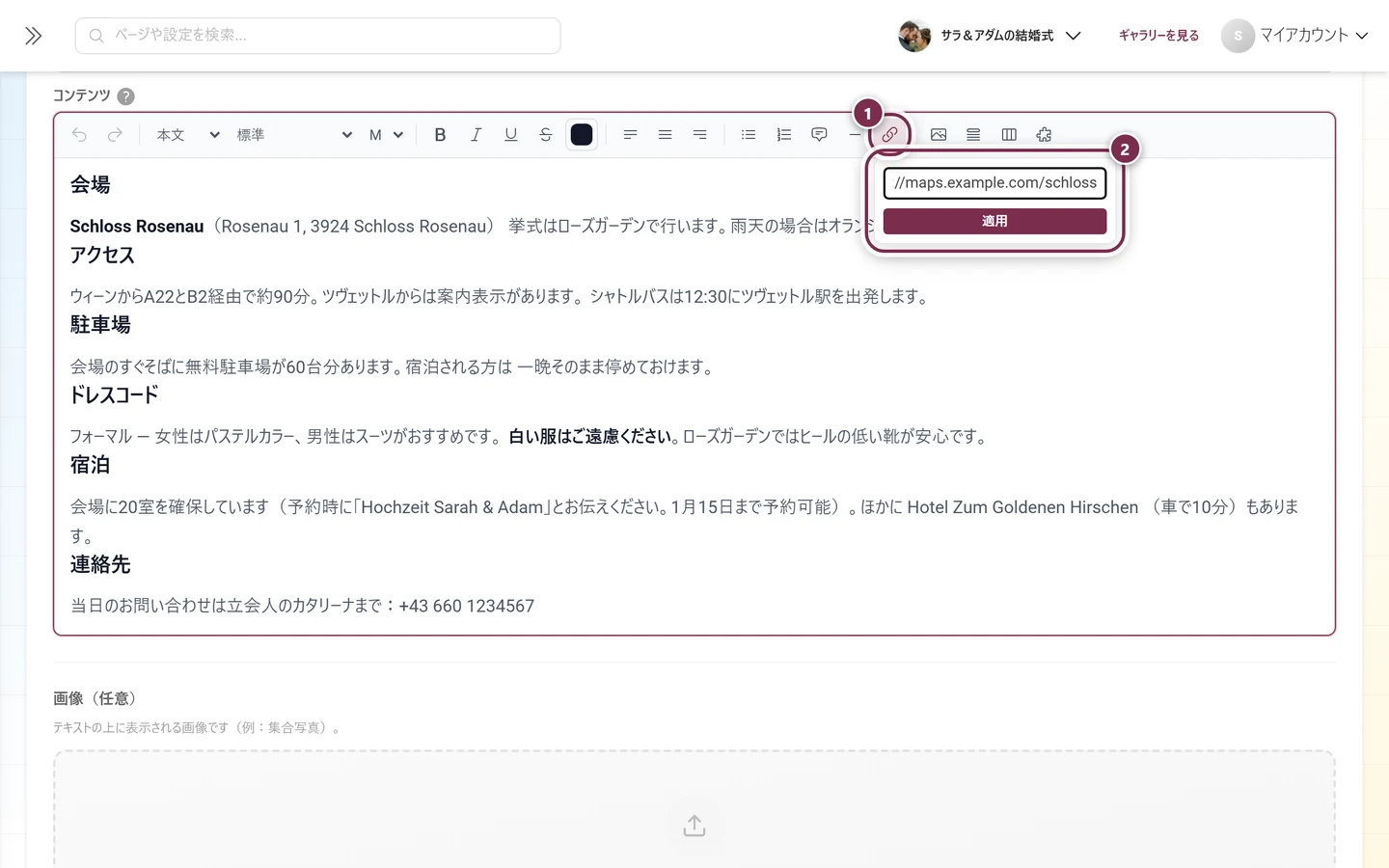Insert an image via toolbar icon
Image resolution: width=1389 pixels, height=868 pixels.
click(x=939, y=135)
